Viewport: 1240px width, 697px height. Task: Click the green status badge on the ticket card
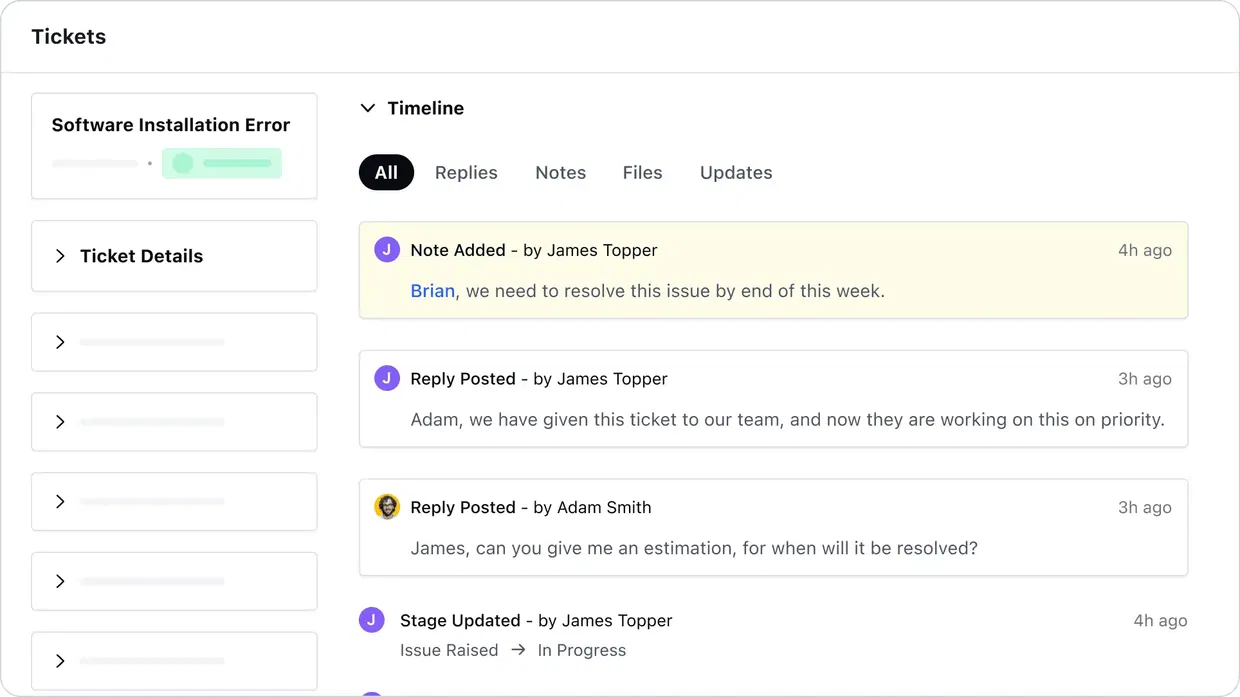pos(221,163)
